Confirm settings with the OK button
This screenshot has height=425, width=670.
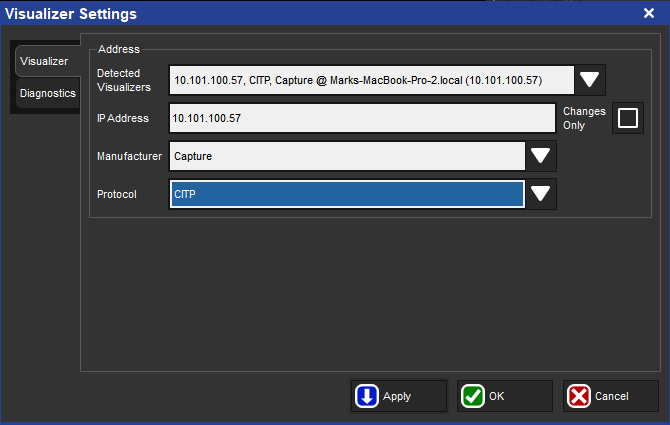click(504, 396)
